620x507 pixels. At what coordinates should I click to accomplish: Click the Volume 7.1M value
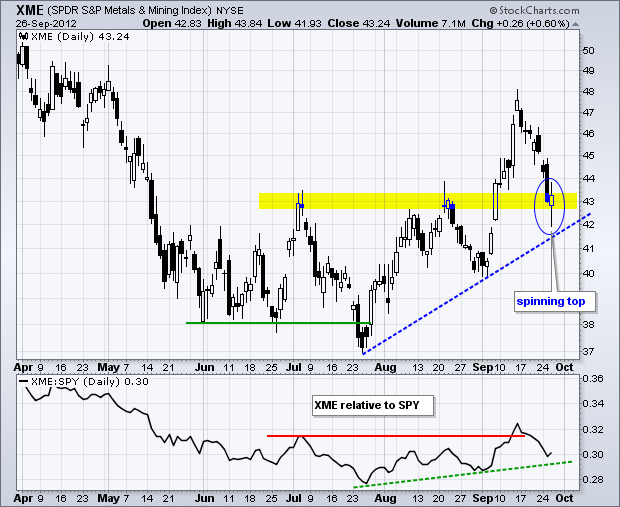coord(431,23)
